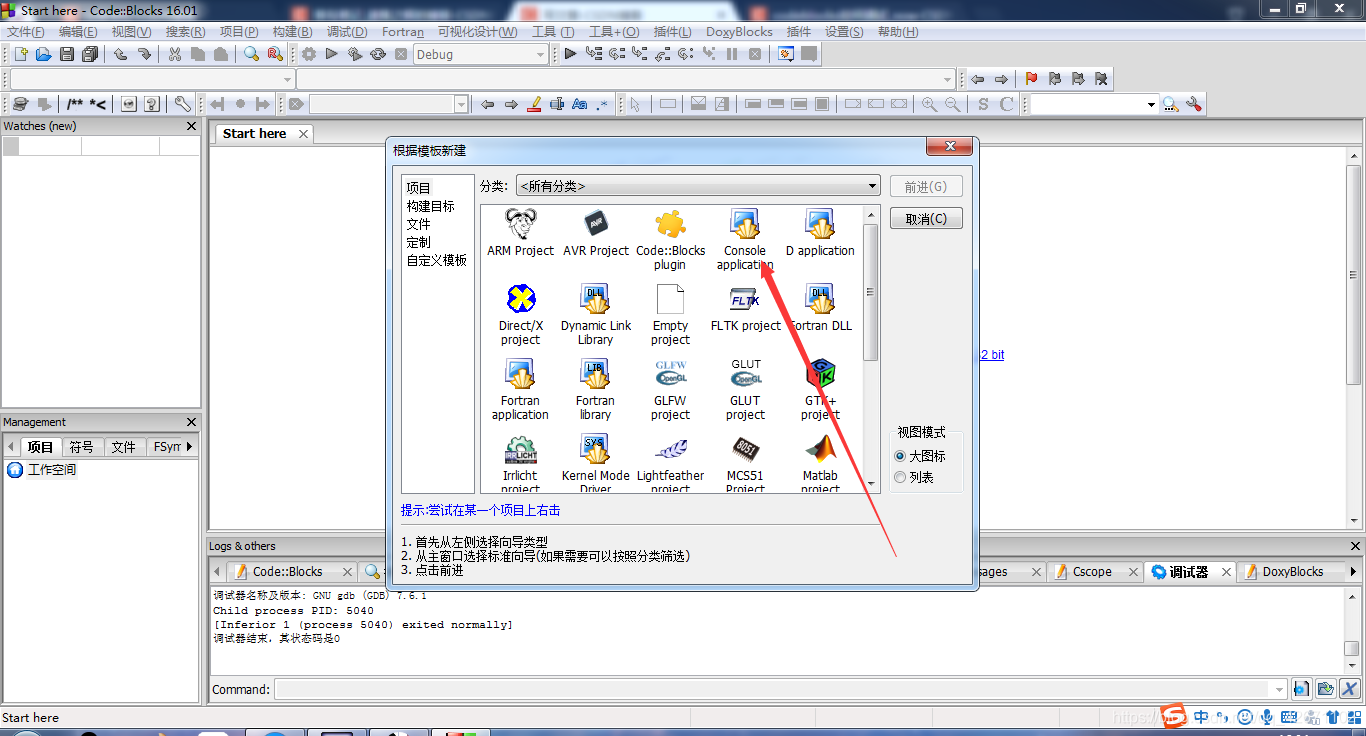Pick the AVR Project template

[596, 233]
